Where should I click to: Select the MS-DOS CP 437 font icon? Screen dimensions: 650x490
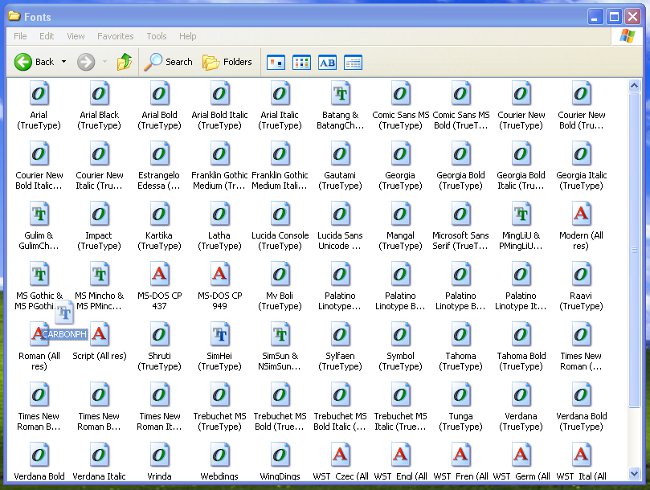pyautogui.click(x=160, y=274)
